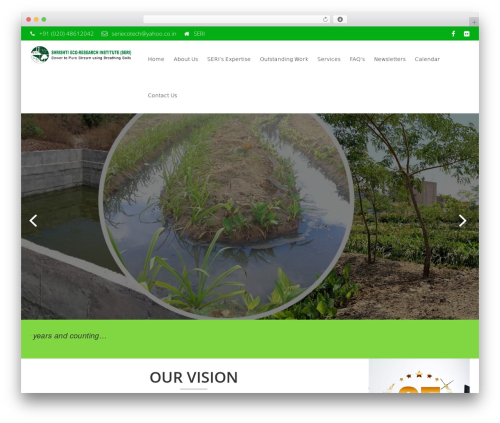Image resolution: width=500 pixels, height=423 pixels.
Task: Click the SERI link in top bar
Action: (x=199, y=34)
